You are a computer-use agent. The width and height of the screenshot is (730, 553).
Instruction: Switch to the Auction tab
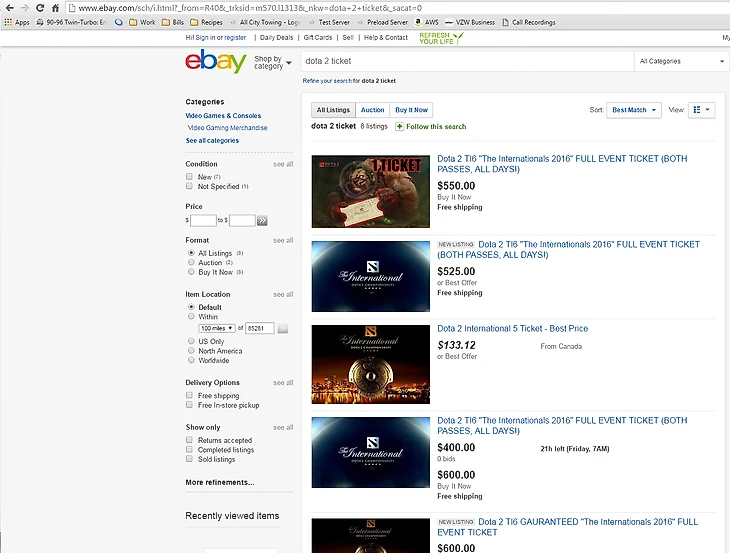[x=372, y=110]
